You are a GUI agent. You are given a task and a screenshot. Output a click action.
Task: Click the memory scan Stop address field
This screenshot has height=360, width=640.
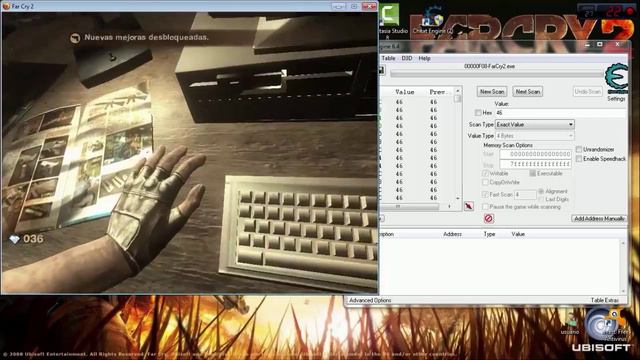(x=535, y=164)
